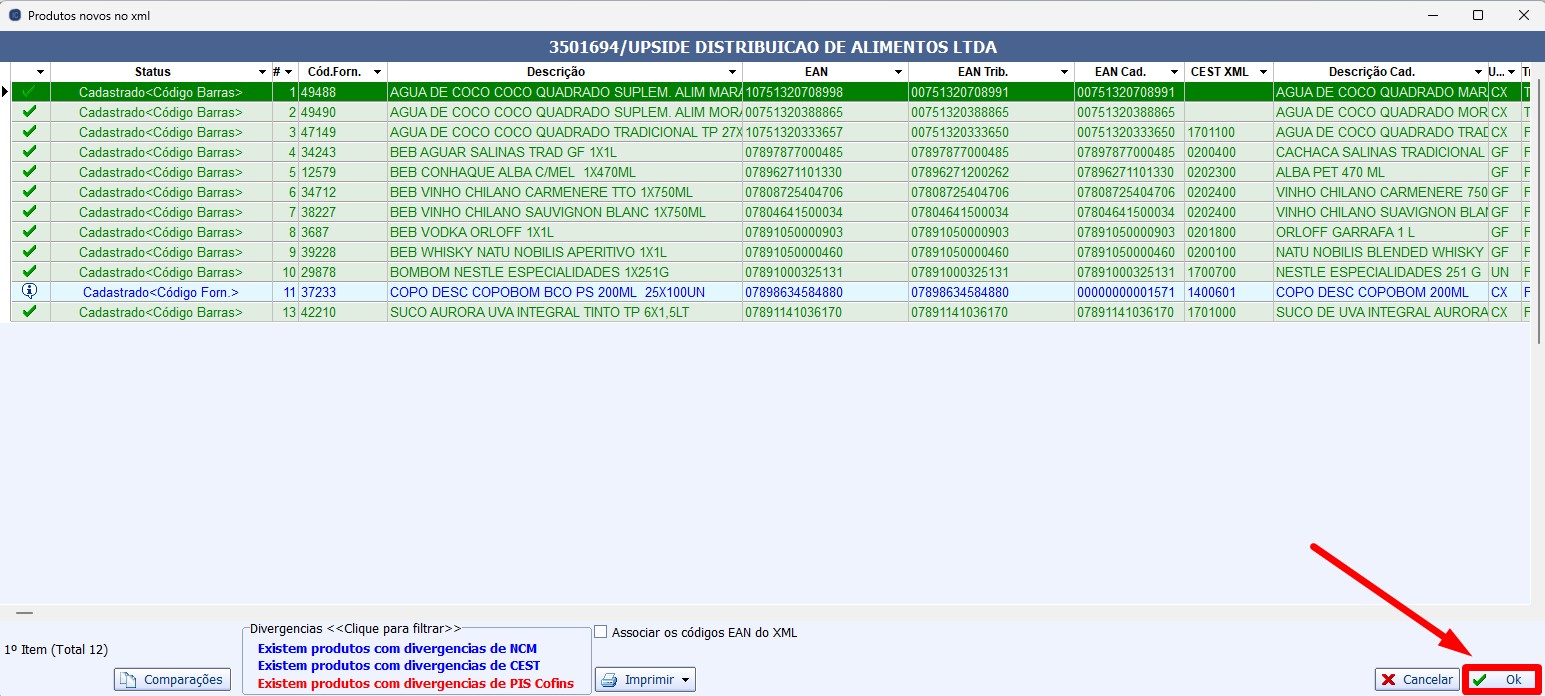
Task: Open the Status column filter dropdown
Action: 263,72
